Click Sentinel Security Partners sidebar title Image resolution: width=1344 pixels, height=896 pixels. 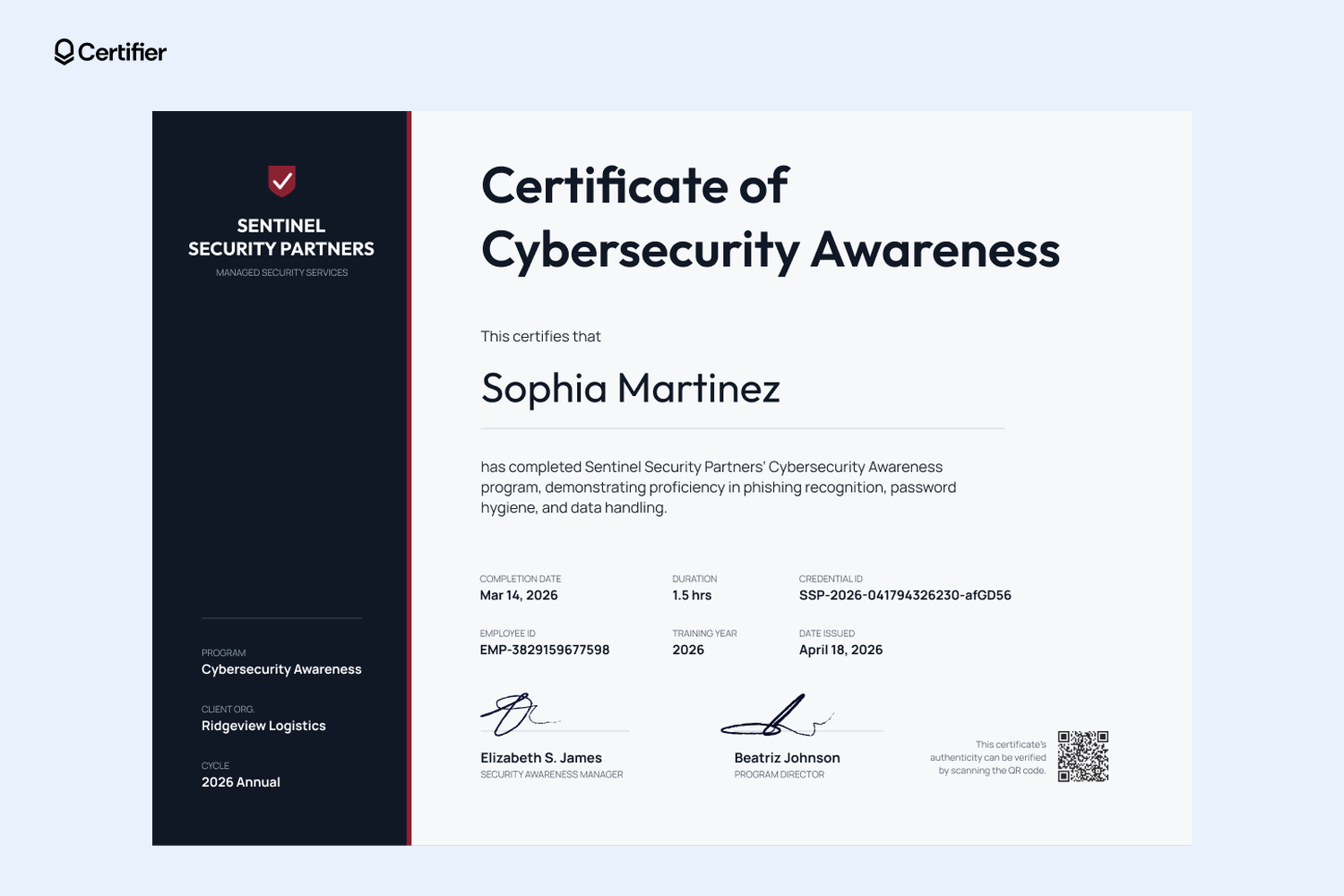pyautogui.click(x=281, y=237)
